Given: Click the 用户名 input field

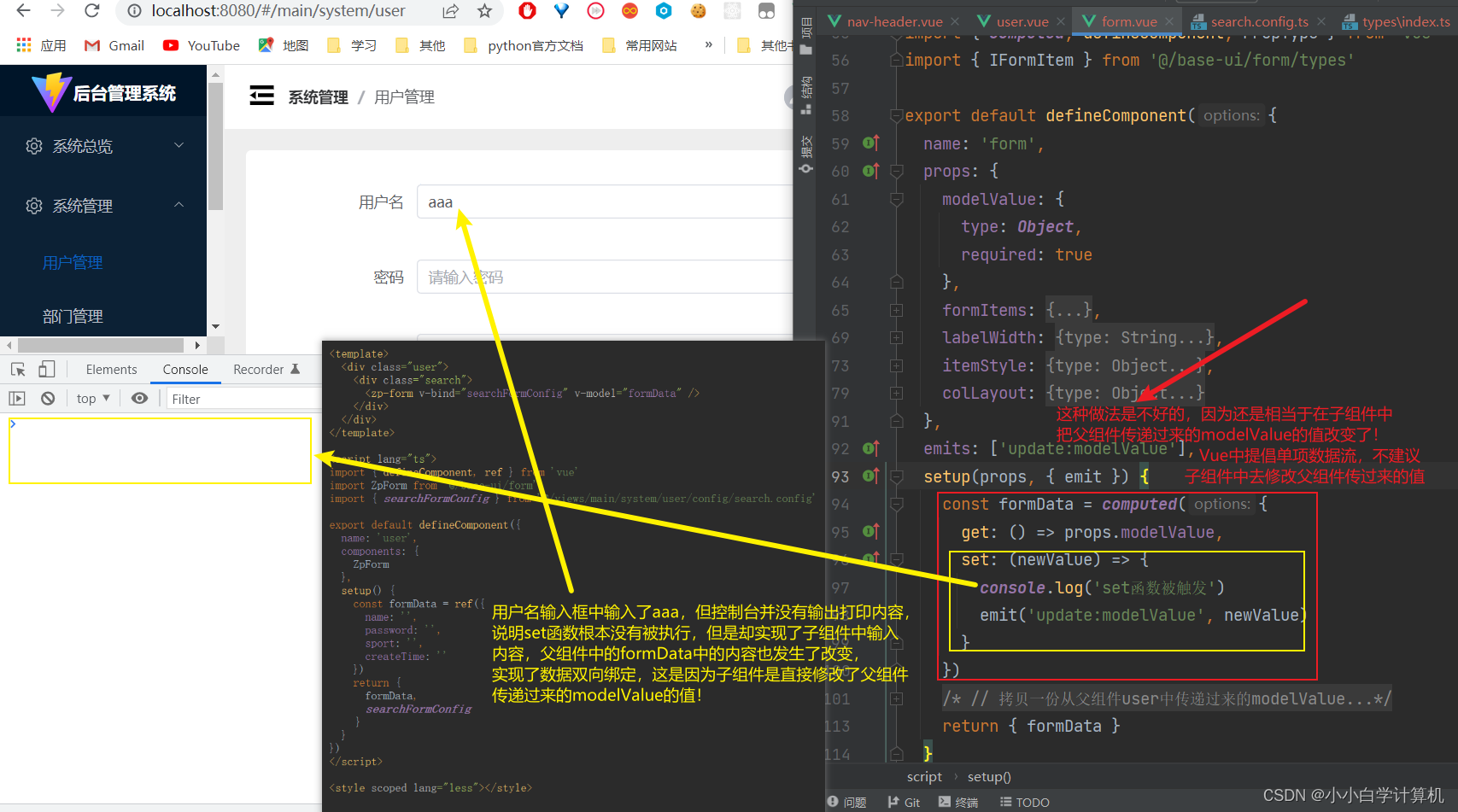Looking at the screenshot, I should click(605, 202).
